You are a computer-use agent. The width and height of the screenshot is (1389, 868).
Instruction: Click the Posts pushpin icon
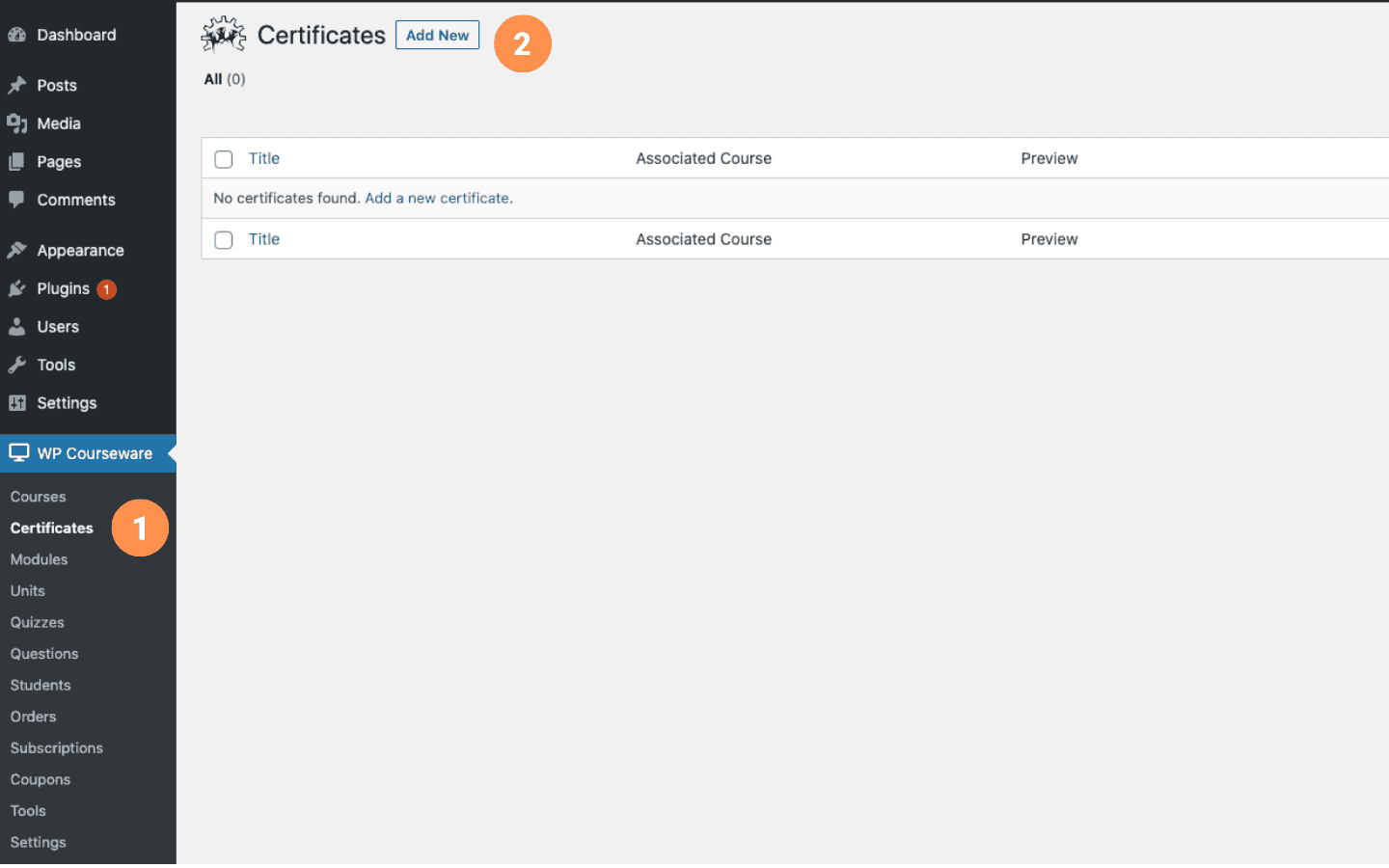click(16, 85)
